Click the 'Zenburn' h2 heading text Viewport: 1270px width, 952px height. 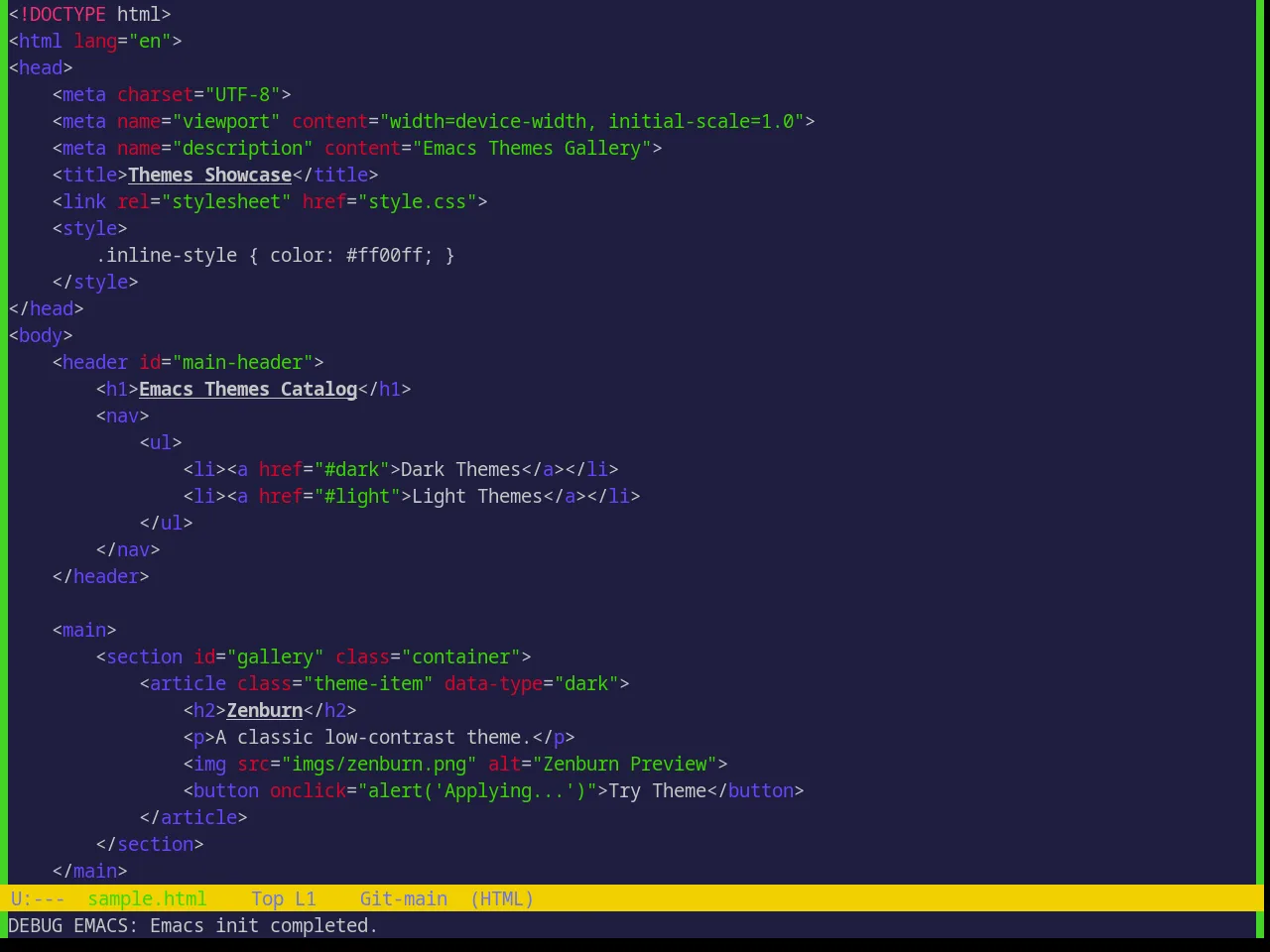tap(264, 710)
